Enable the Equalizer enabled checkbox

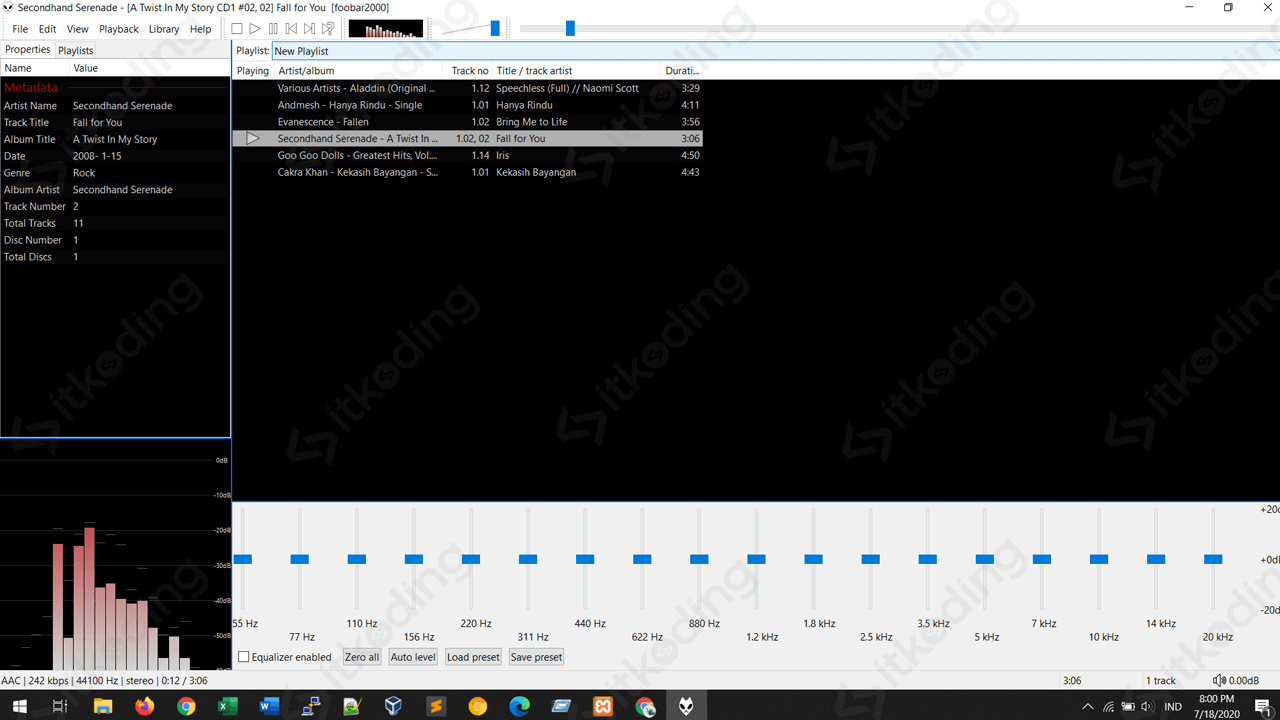pos(243,657)
